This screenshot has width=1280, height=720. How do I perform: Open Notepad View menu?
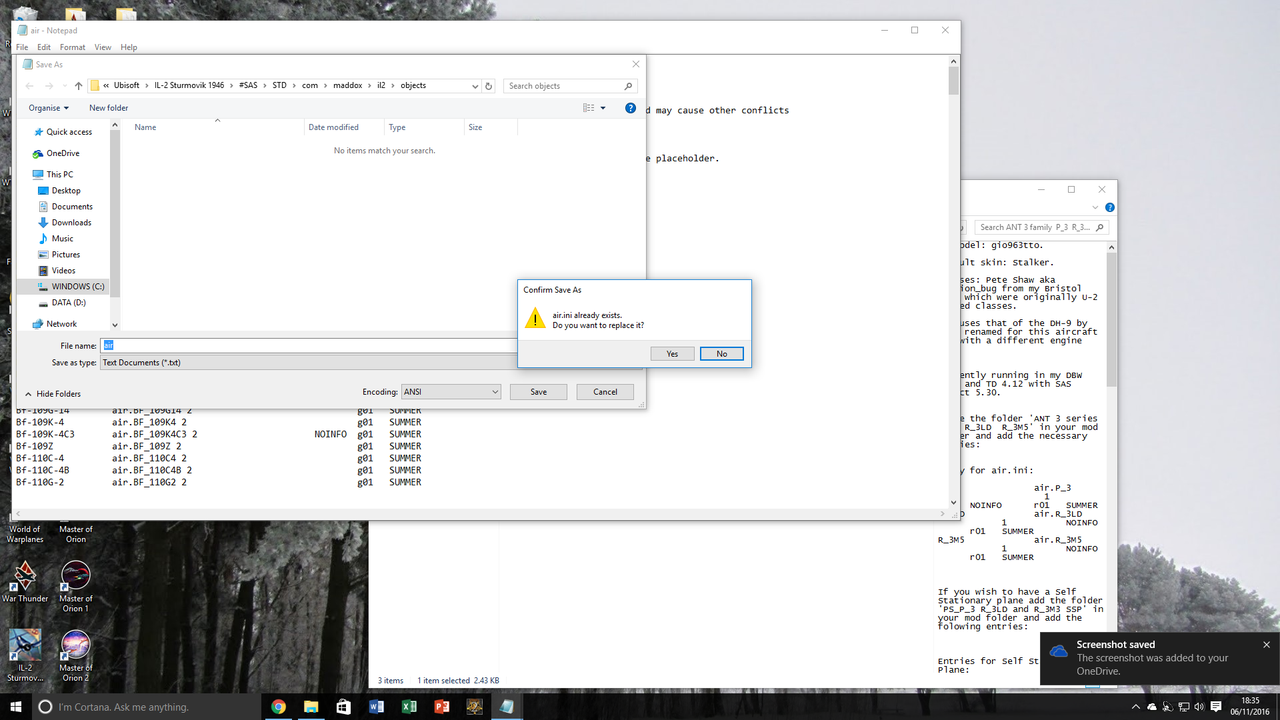(103, 47)
